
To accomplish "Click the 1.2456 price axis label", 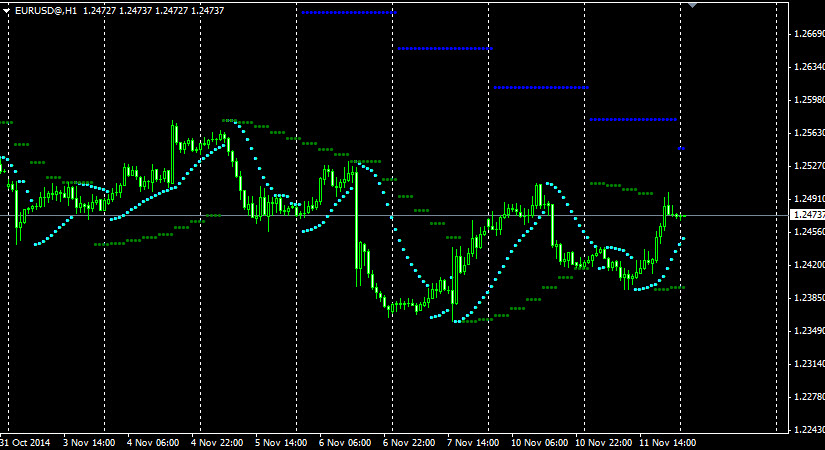I will (x=809, y=232).
